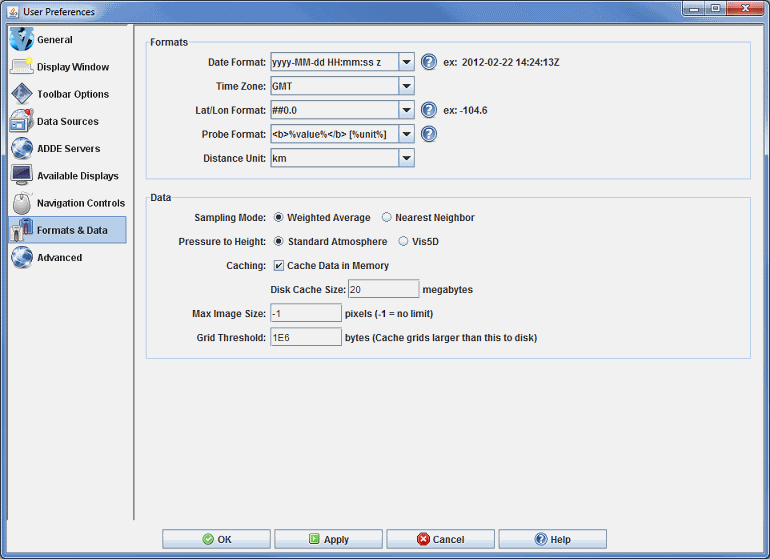Expand the Probe Format dropdown arrow

(406, 134)
